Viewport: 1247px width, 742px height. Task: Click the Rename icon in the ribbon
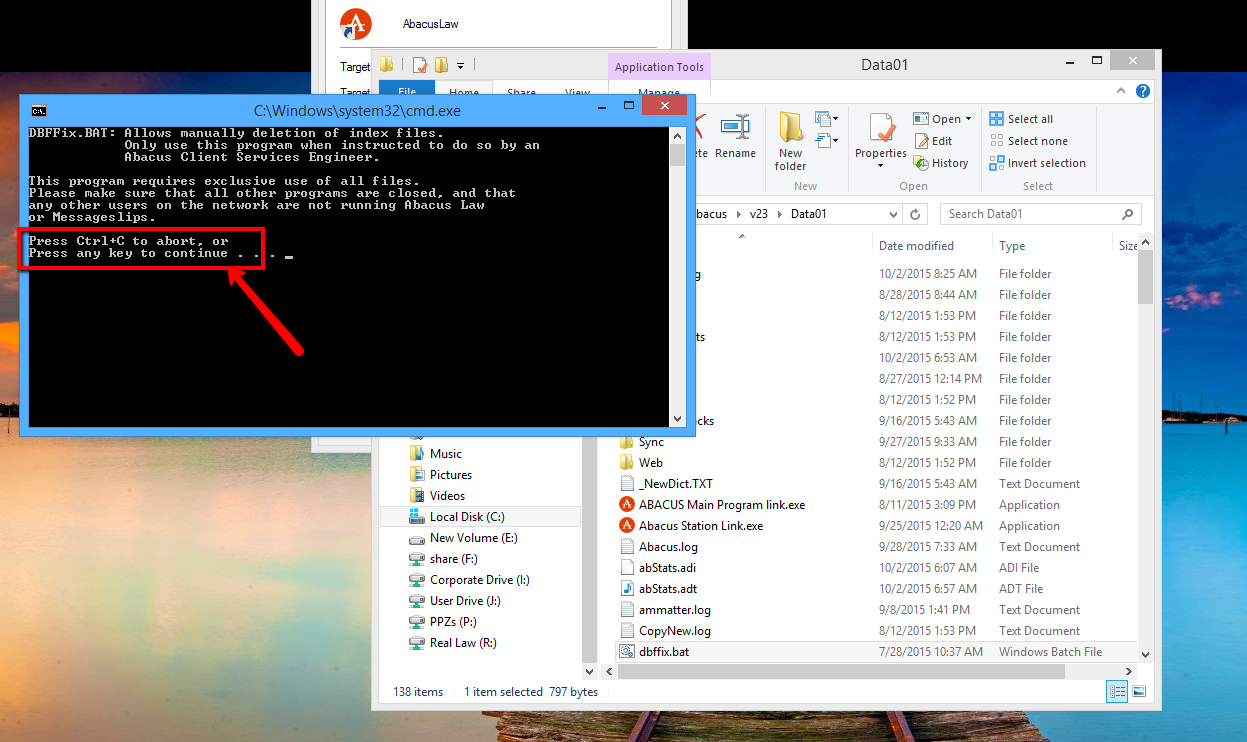[x=735, y=135]
